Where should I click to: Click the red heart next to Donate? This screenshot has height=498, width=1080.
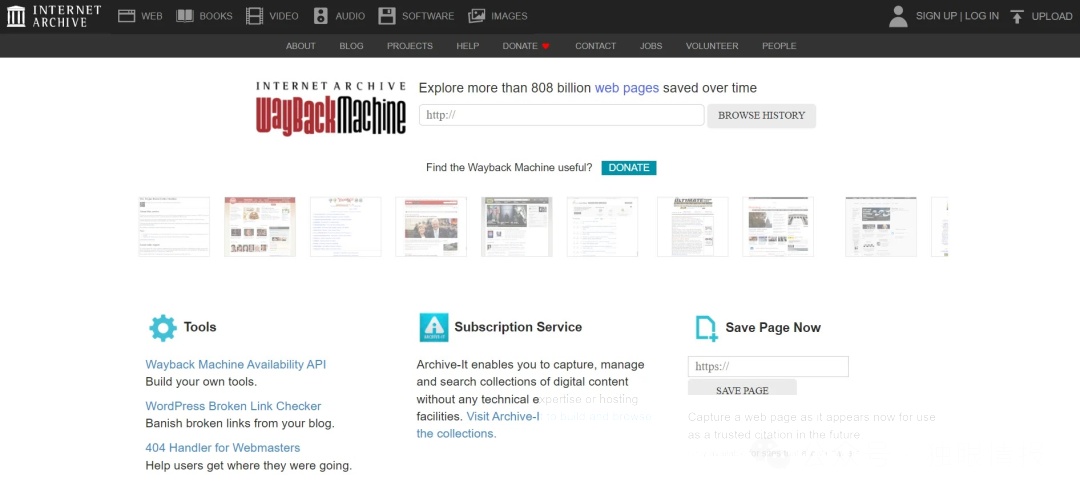point(546,46)
